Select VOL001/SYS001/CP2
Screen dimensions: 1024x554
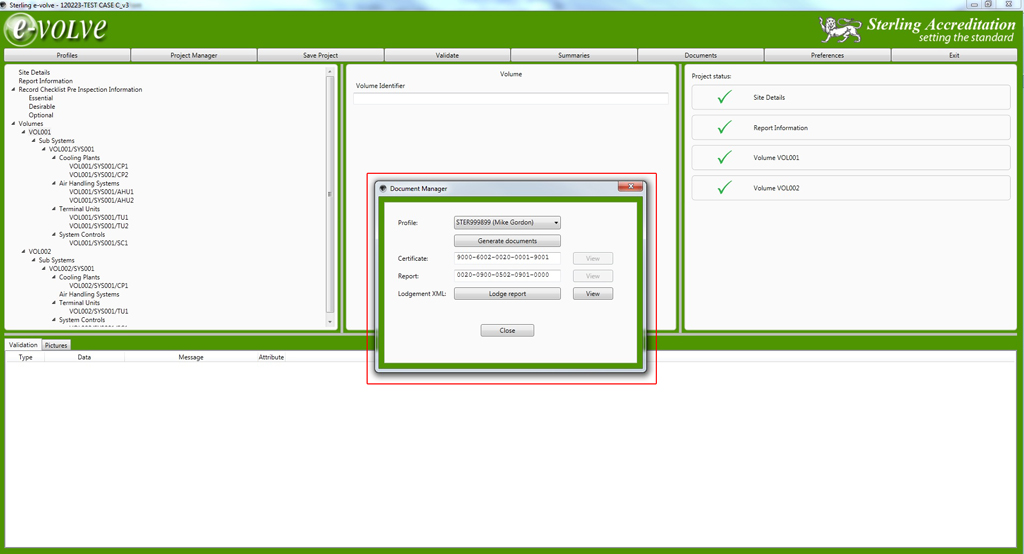tap(99, 174)
